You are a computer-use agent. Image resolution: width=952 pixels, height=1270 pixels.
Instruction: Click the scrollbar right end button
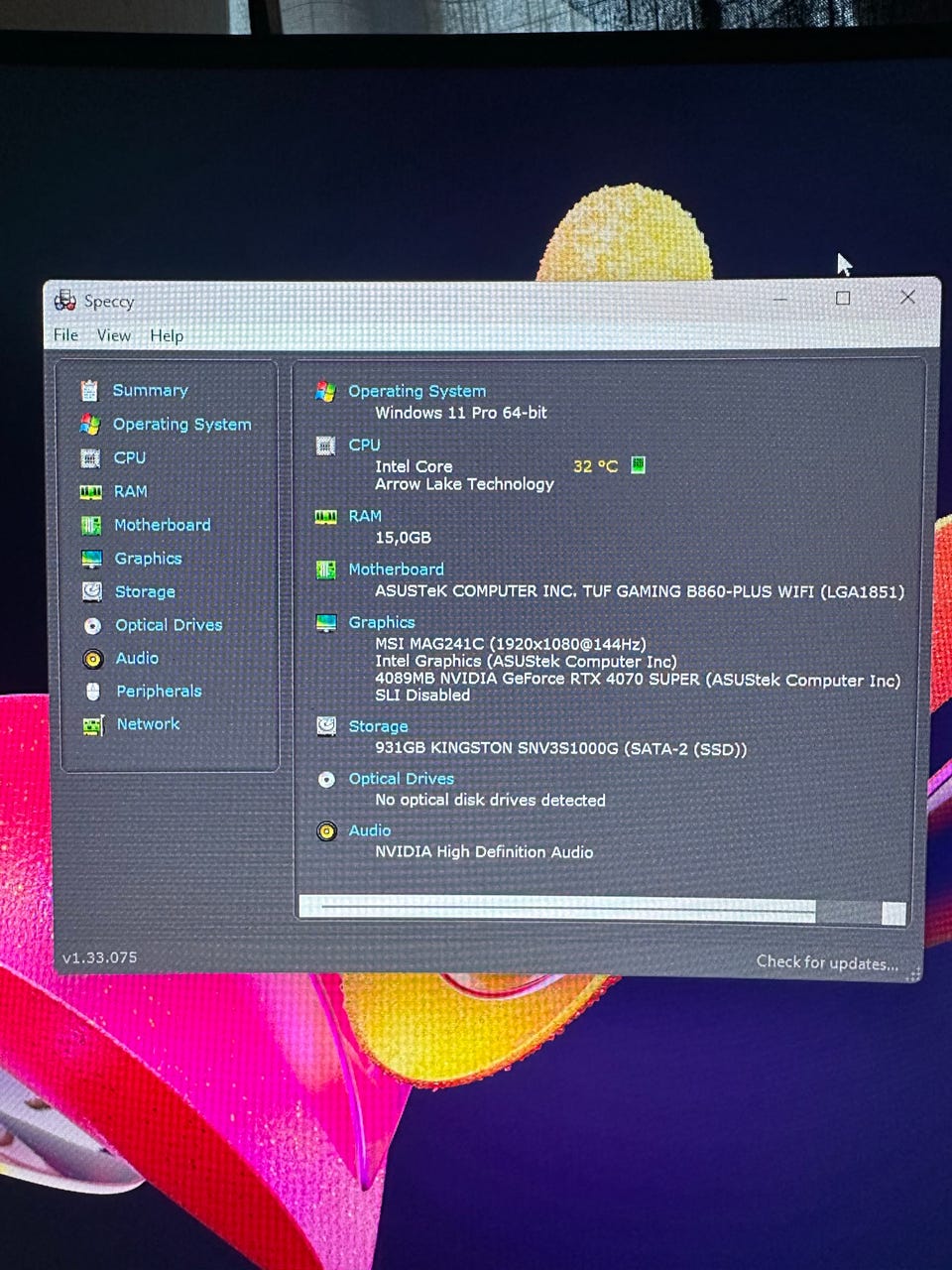coord(893,914)
